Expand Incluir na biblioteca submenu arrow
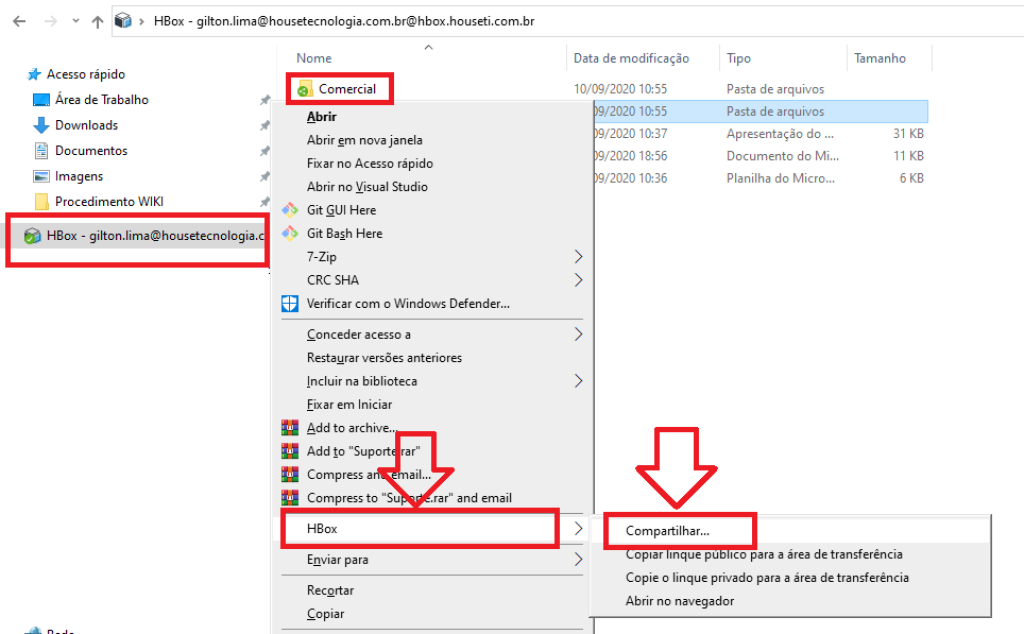The height and width of the screenshot is (634, 1024). 578,381
